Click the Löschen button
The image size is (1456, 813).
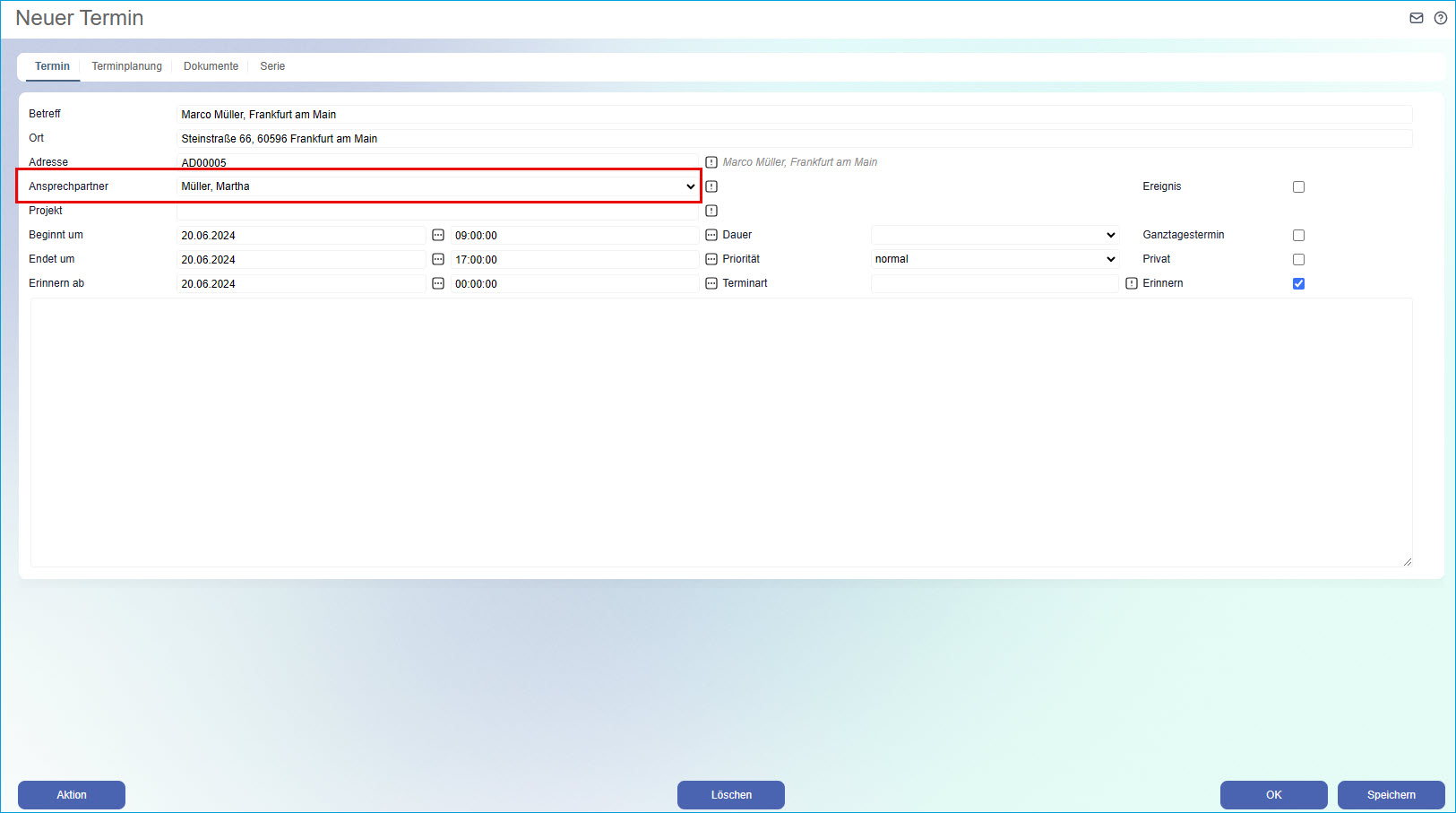pos(731,795)
